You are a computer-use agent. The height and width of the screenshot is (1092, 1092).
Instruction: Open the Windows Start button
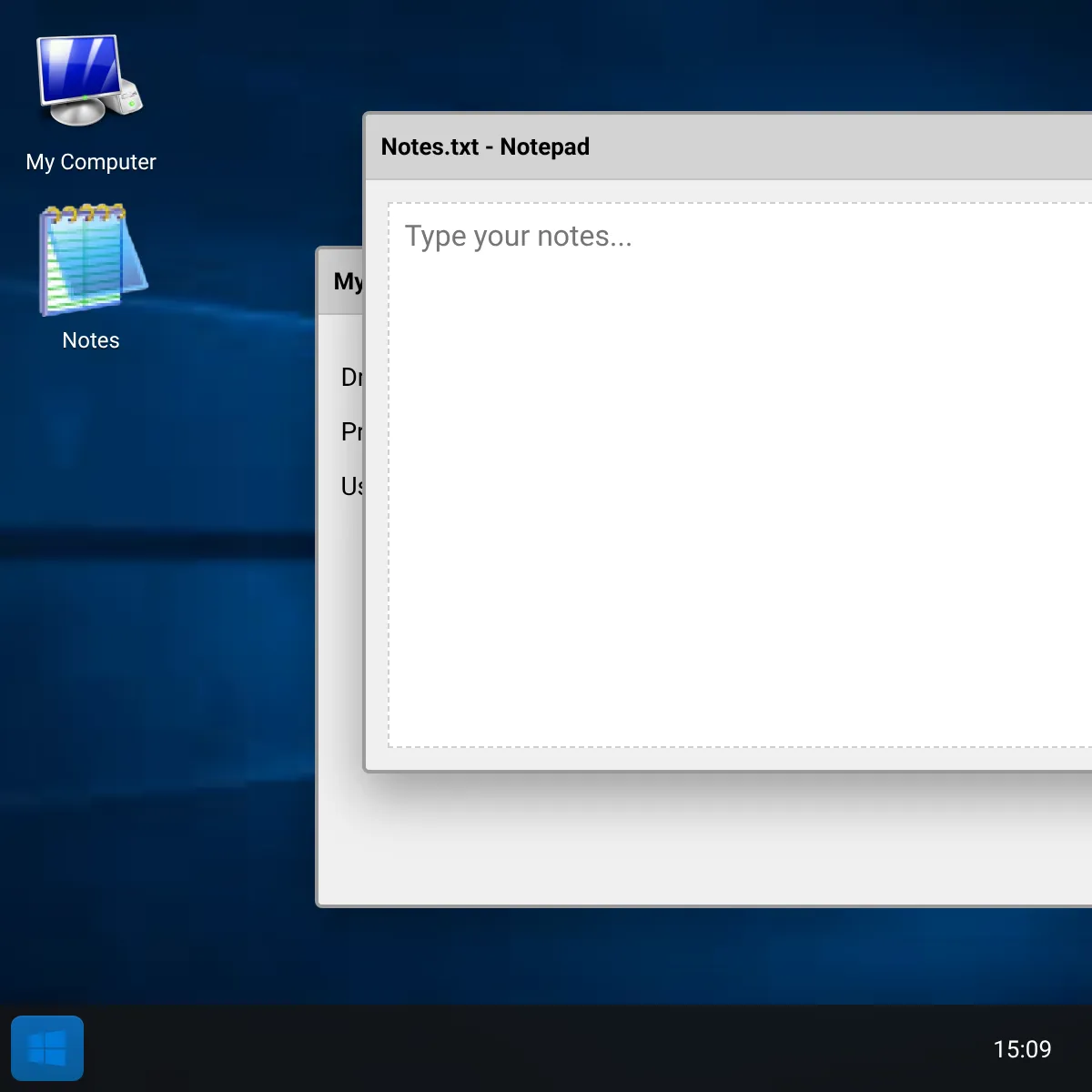47,1048
